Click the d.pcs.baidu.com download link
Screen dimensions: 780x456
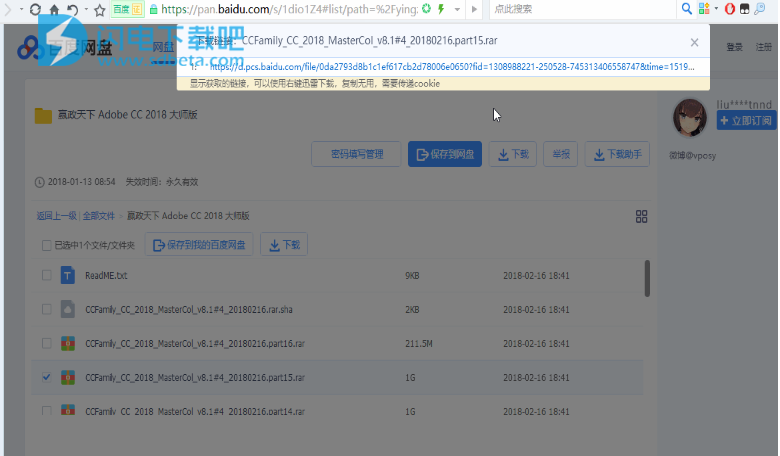[x=452, y=67]
